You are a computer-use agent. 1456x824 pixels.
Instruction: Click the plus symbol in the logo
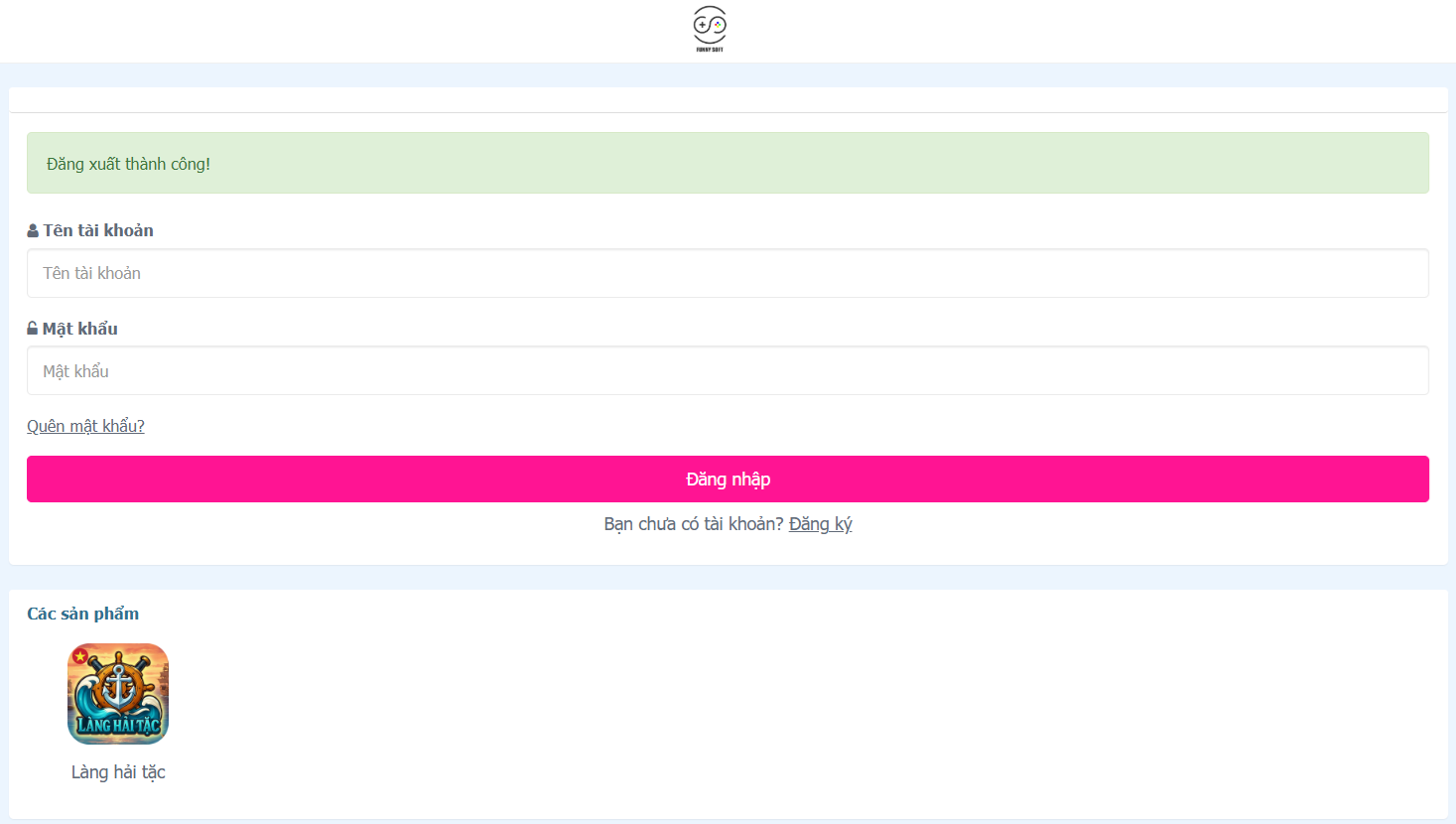pyautogui.click(x=702, y=23)
